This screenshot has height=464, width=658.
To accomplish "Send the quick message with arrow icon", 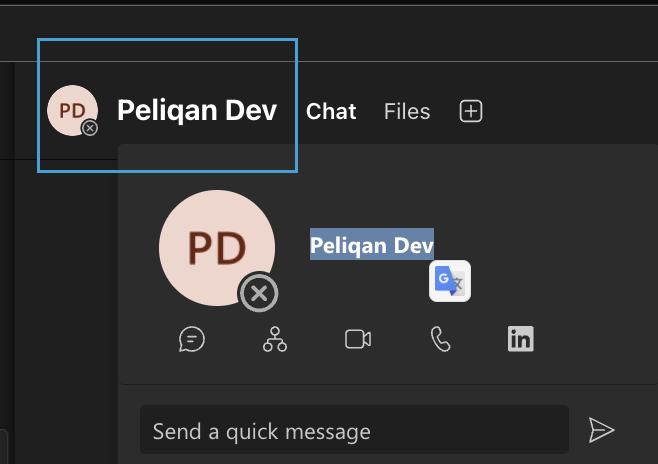I will point(601,430).
